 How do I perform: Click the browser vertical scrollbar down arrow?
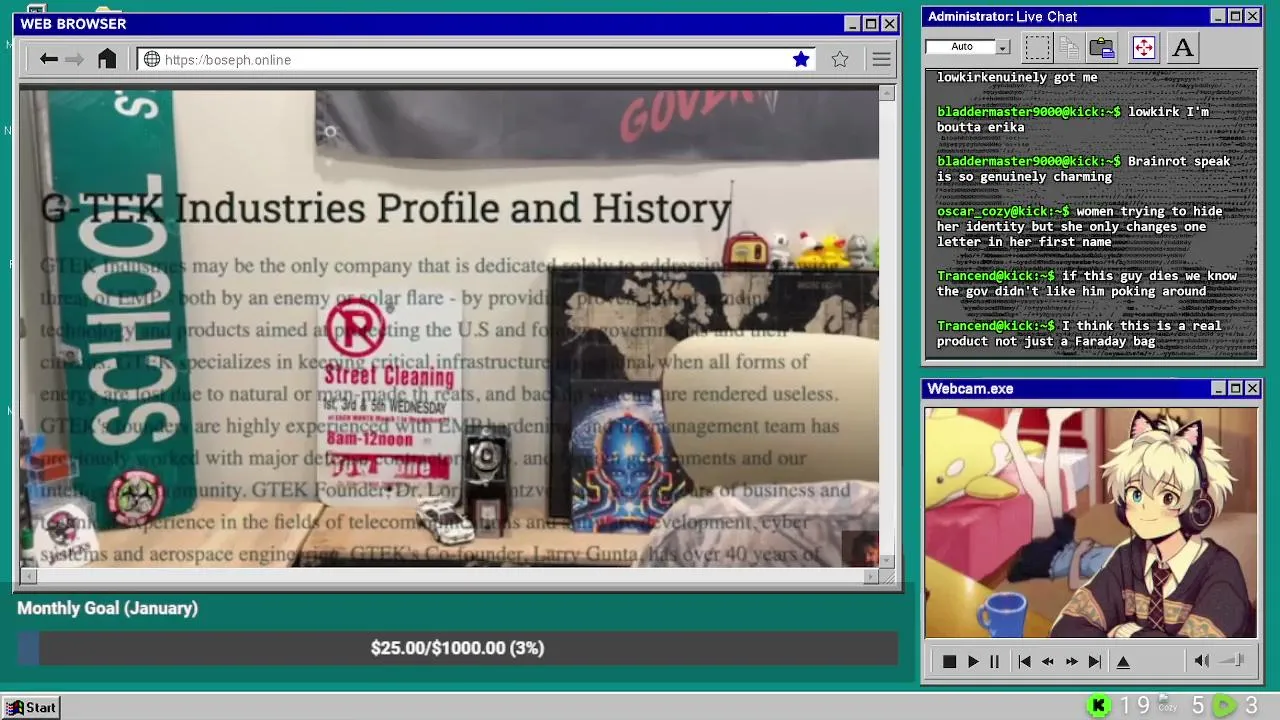coord(887,561)
